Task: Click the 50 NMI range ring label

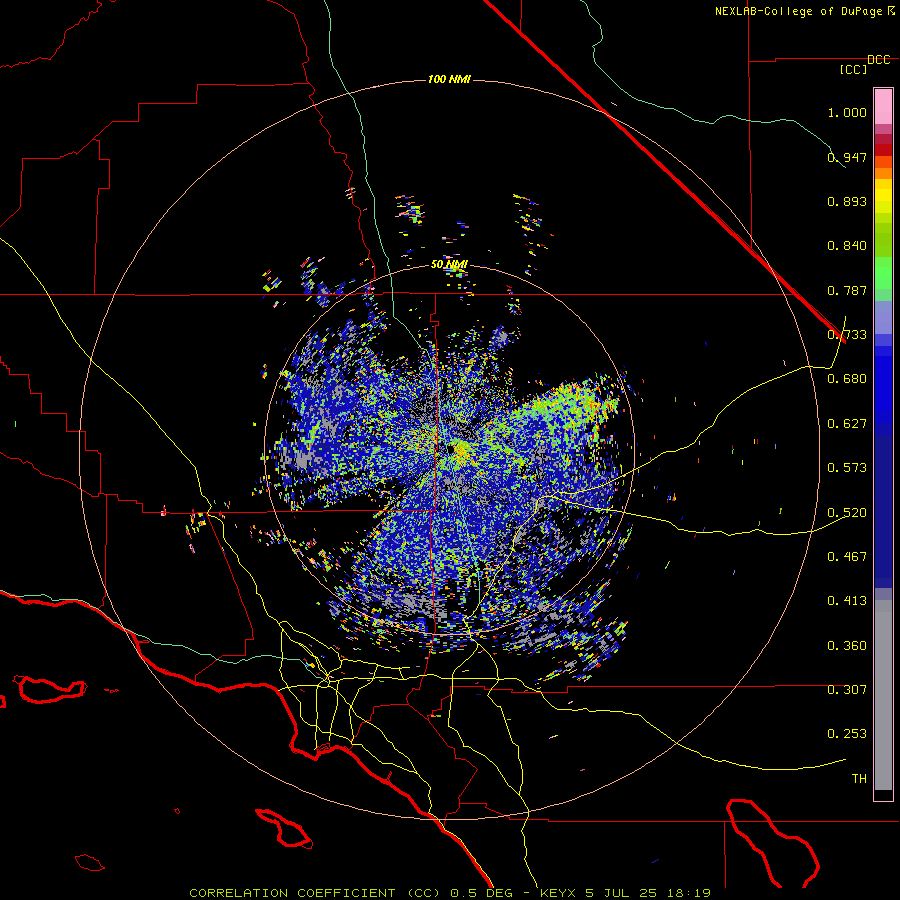Action: [x=449, y=265]
